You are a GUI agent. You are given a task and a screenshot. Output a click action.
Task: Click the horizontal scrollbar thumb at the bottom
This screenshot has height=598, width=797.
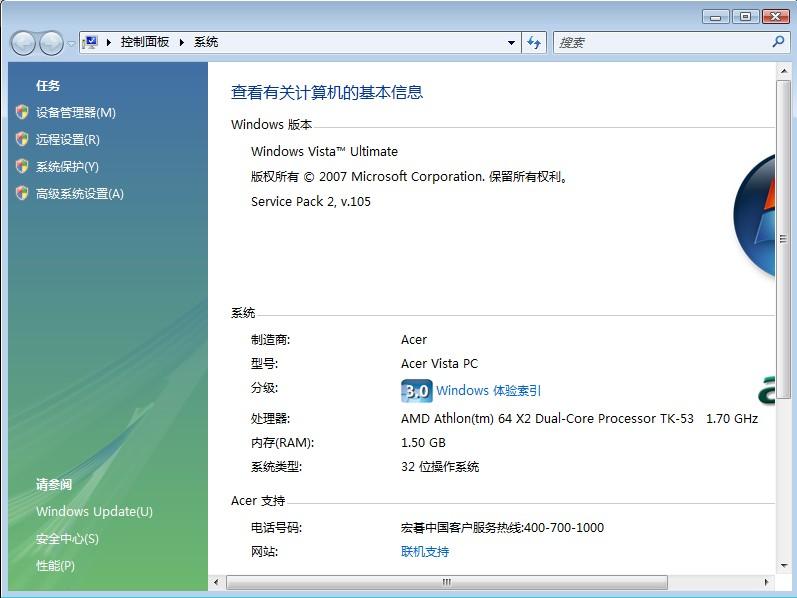pyautogui.click(x=446, y=582)
